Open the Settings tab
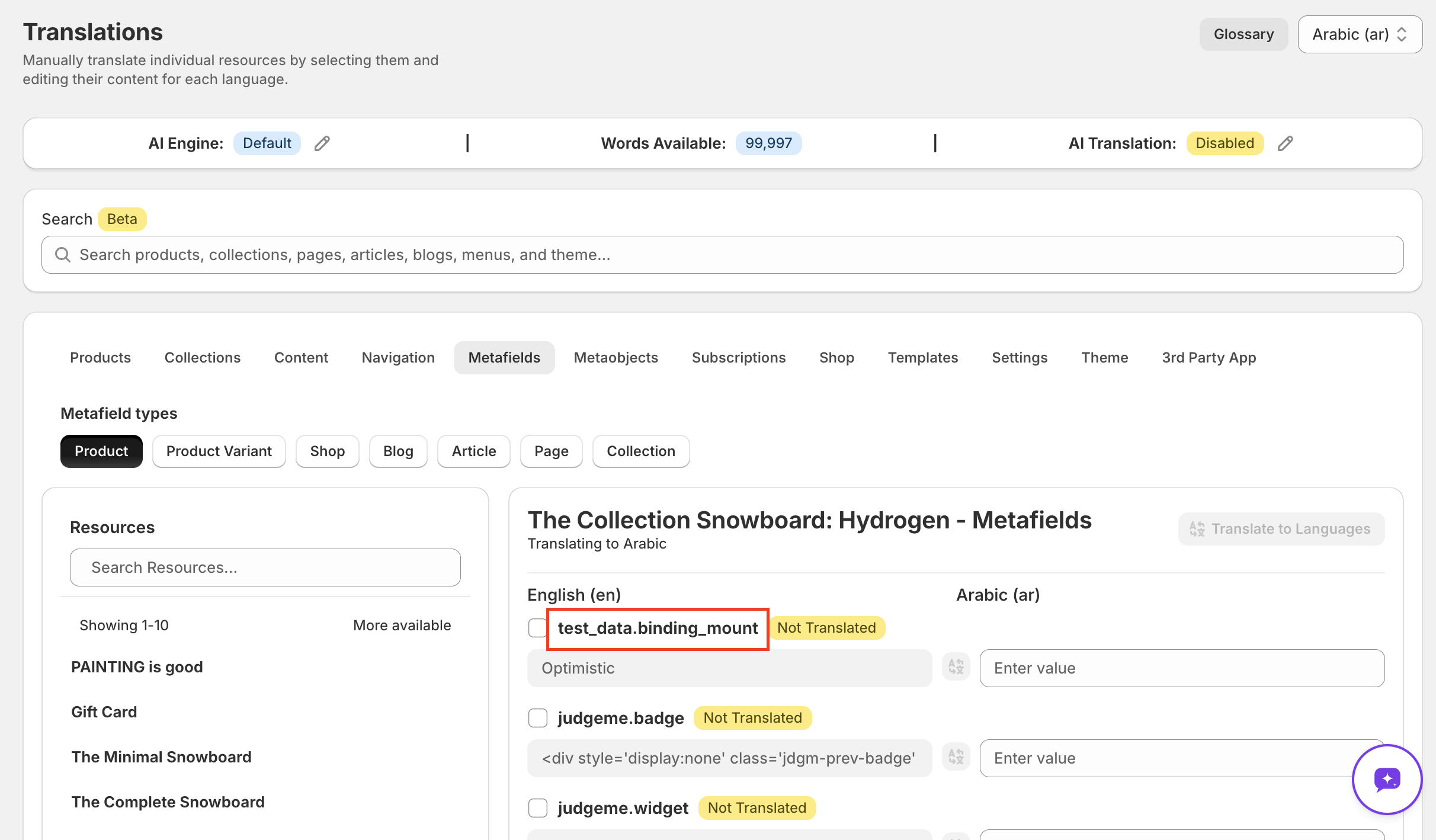 [1020, 358]
